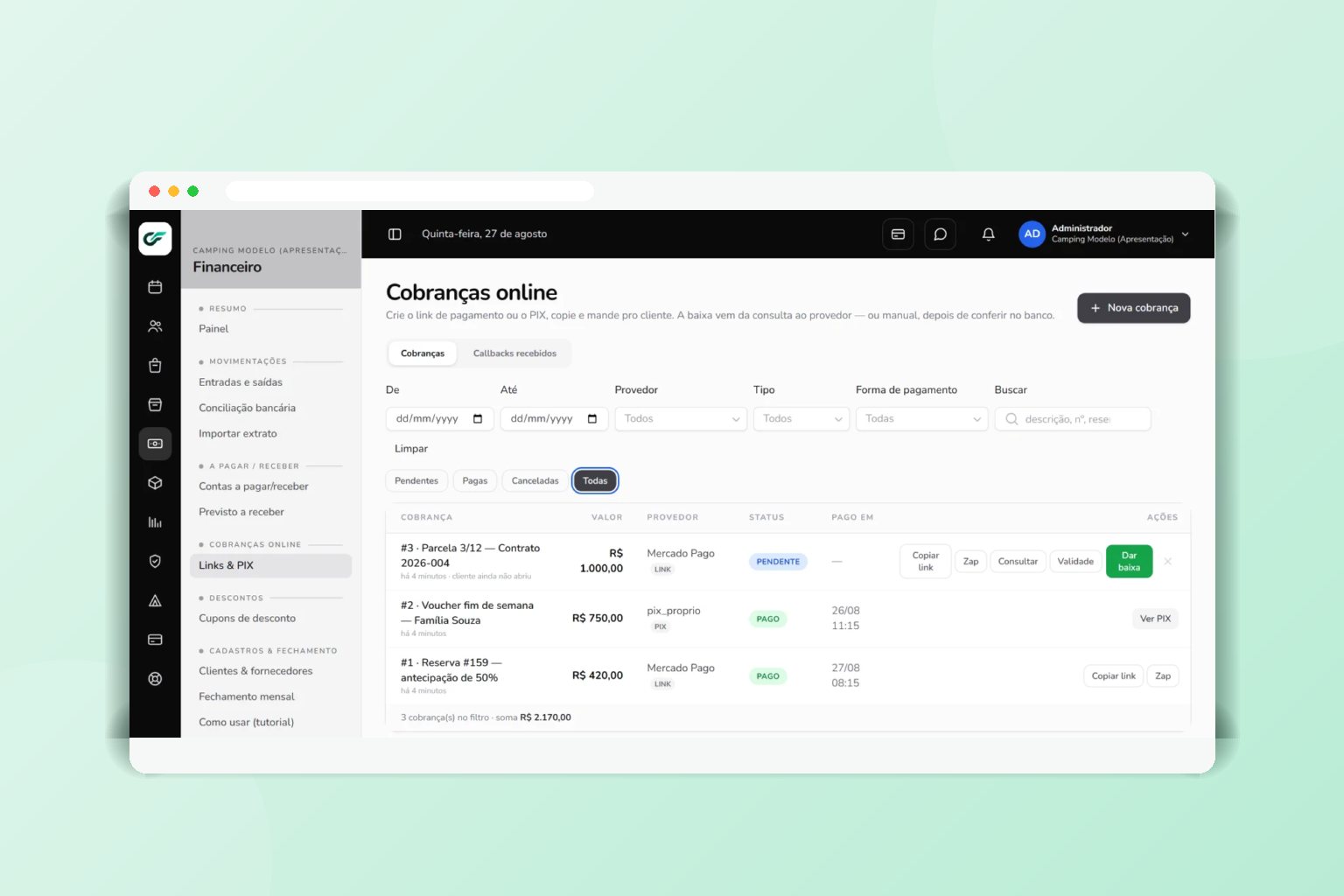Click Zap for Reserva #159 row
Image resolution: width=1344 pixels, height=896 pixels.
1163,676
